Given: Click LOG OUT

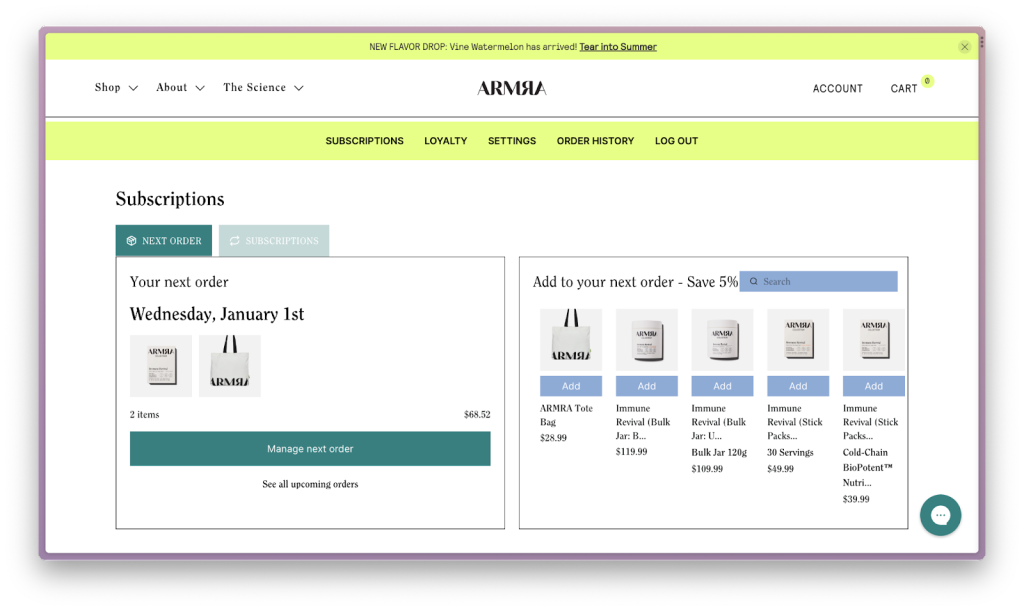Looking at the screenshot, I should pos(677,141).
